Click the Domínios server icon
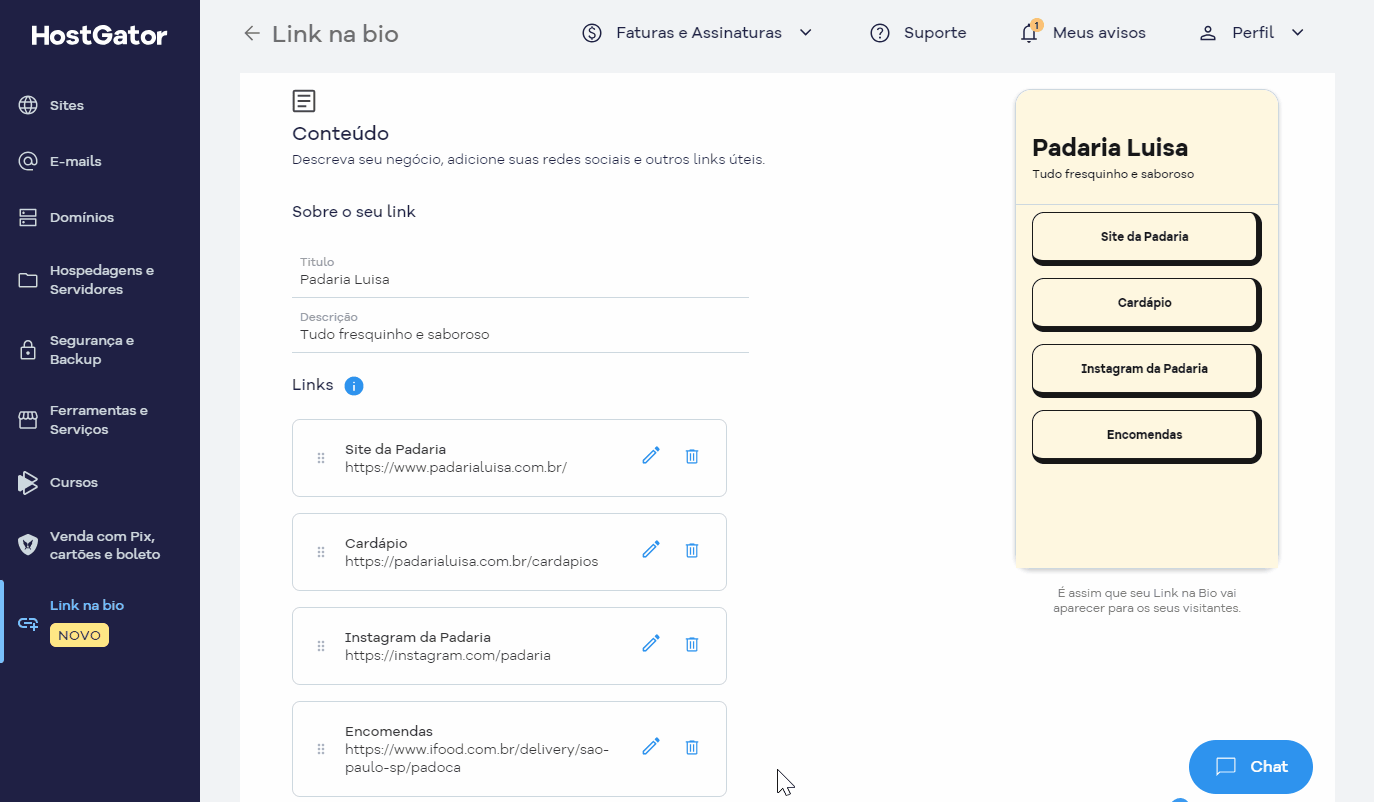The width and height of the screenshot is (1374, 802). coord(28,217)
